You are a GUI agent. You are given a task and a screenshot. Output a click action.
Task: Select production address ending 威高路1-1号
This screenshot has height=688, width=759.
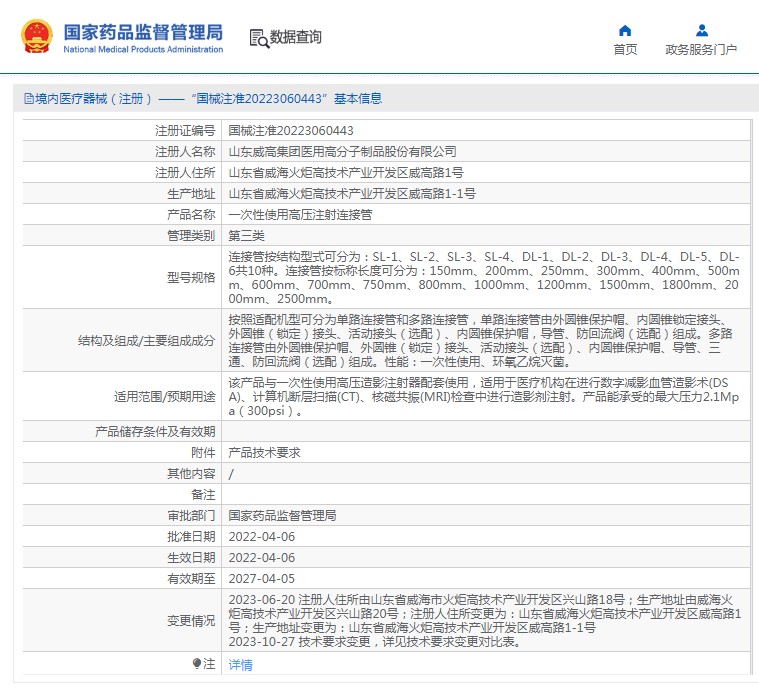[x=352, y=194]
